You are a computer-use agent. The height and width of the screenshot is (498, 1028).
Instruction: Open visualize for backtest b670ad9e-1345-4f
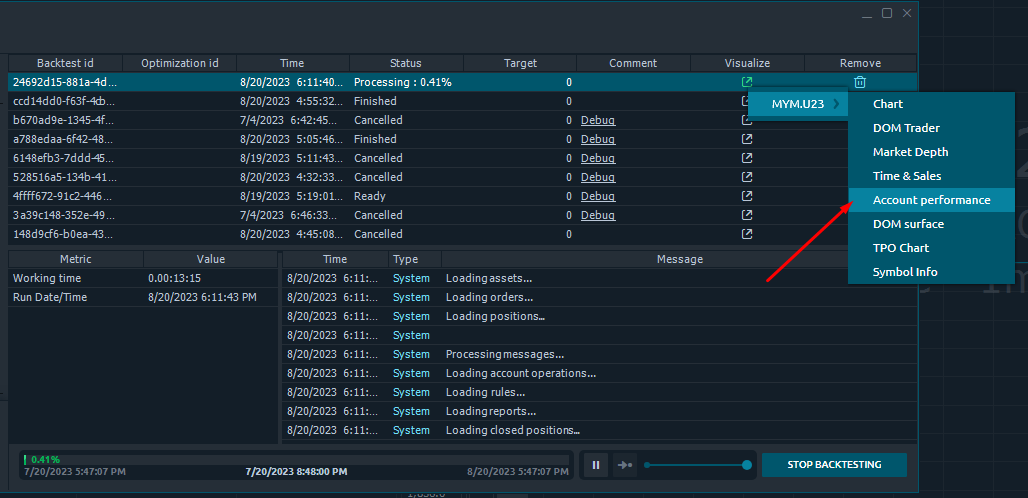pyautogui.click(x=747, y=120)
